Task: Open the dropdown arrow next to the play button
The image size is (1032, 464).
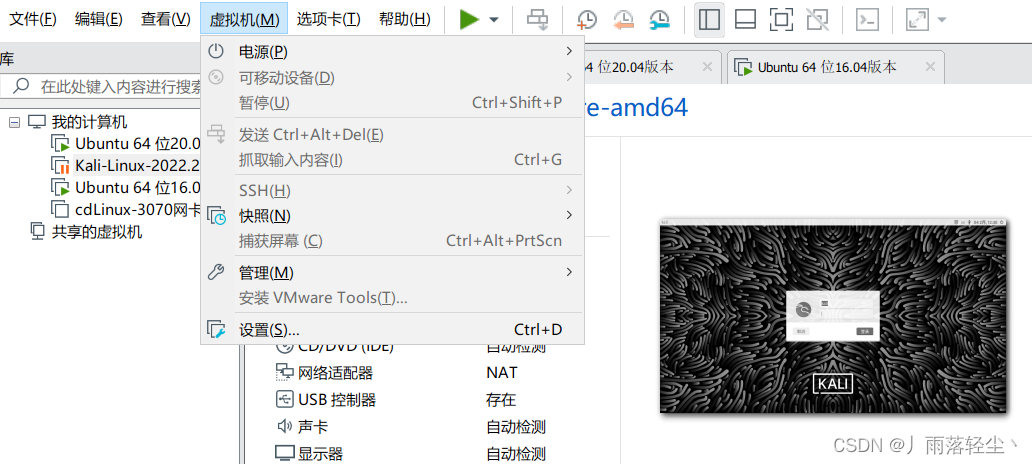Action: coord(494,20)
